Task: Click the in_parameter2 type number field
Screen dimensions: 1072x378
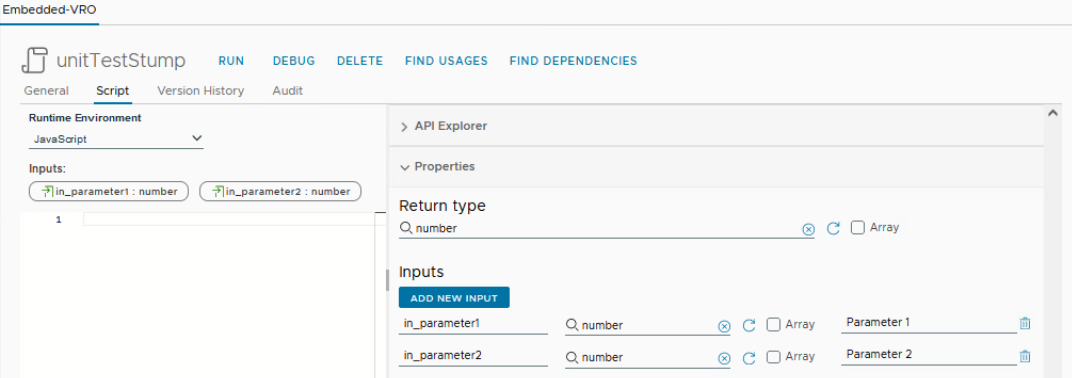Action: point(647,357)
